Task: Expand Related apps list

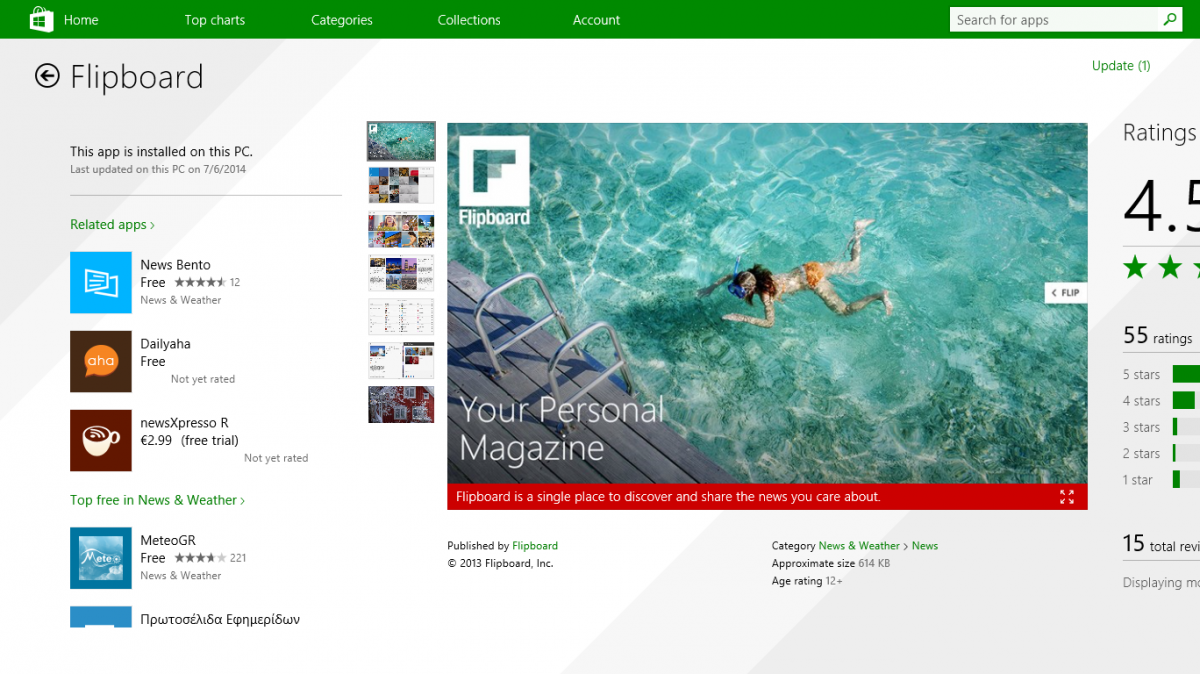Action: (x=112, y=225)
